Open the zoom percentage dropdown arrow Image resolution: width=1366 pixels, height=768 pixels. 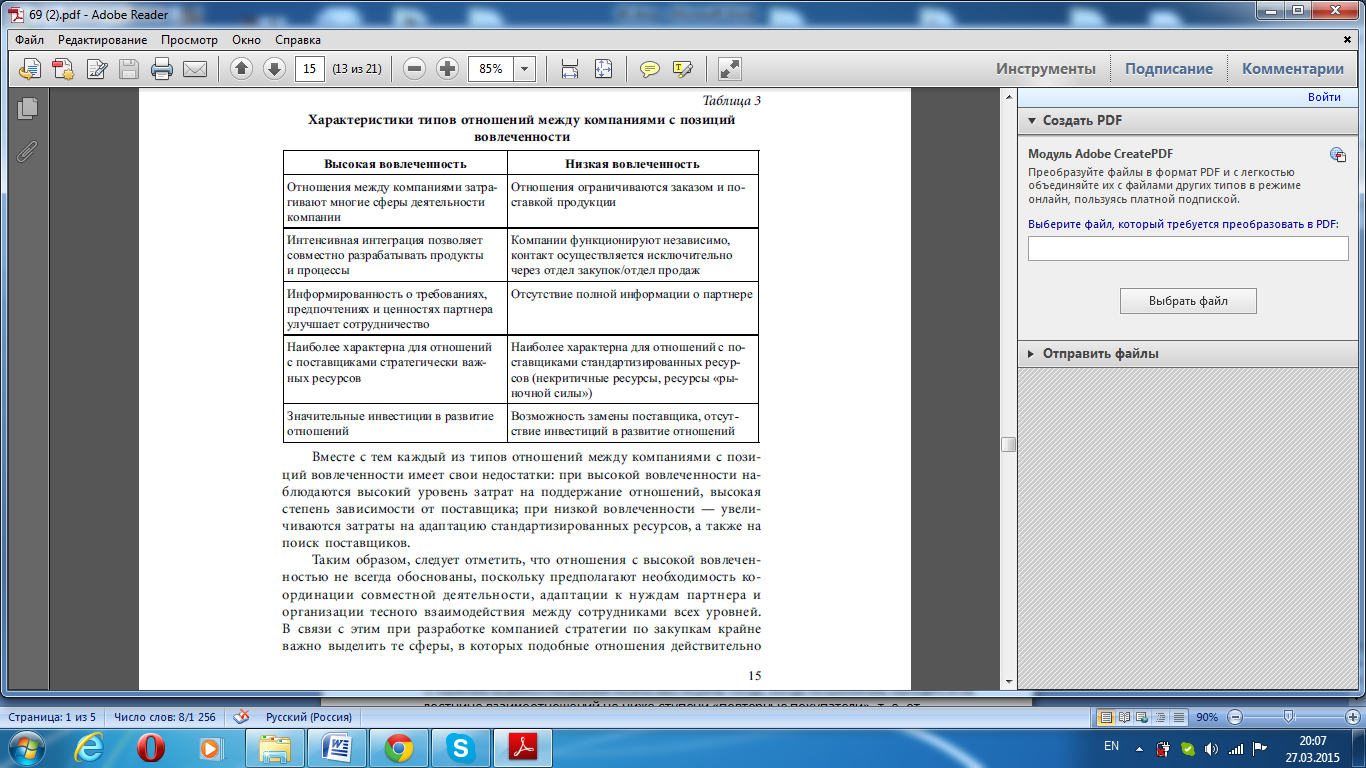[x=525, y=69]
